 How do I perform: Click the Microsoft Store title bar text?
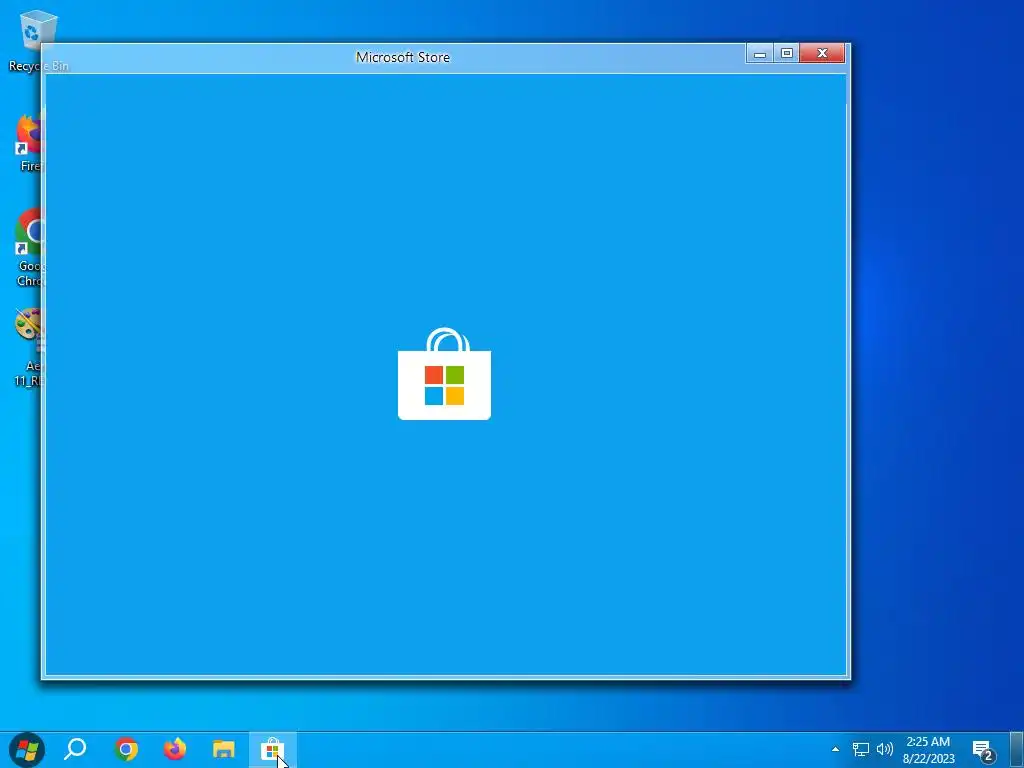403,57
